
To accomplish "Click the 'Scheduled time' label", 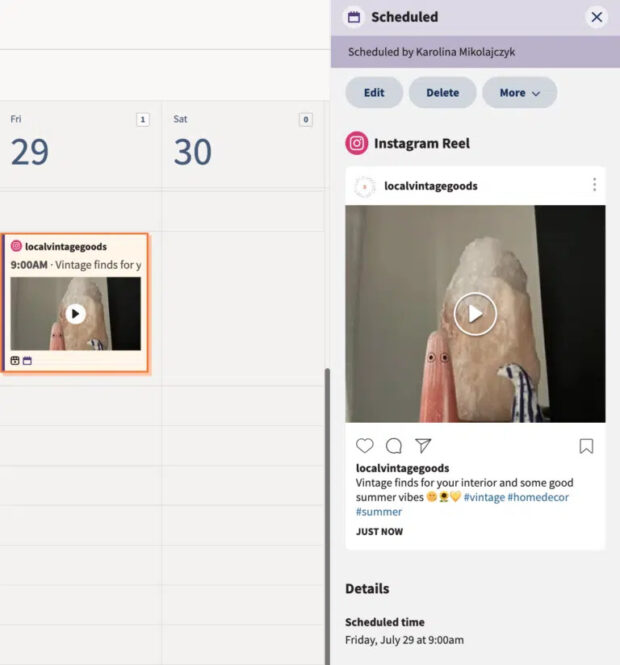I will pos(385,622).
